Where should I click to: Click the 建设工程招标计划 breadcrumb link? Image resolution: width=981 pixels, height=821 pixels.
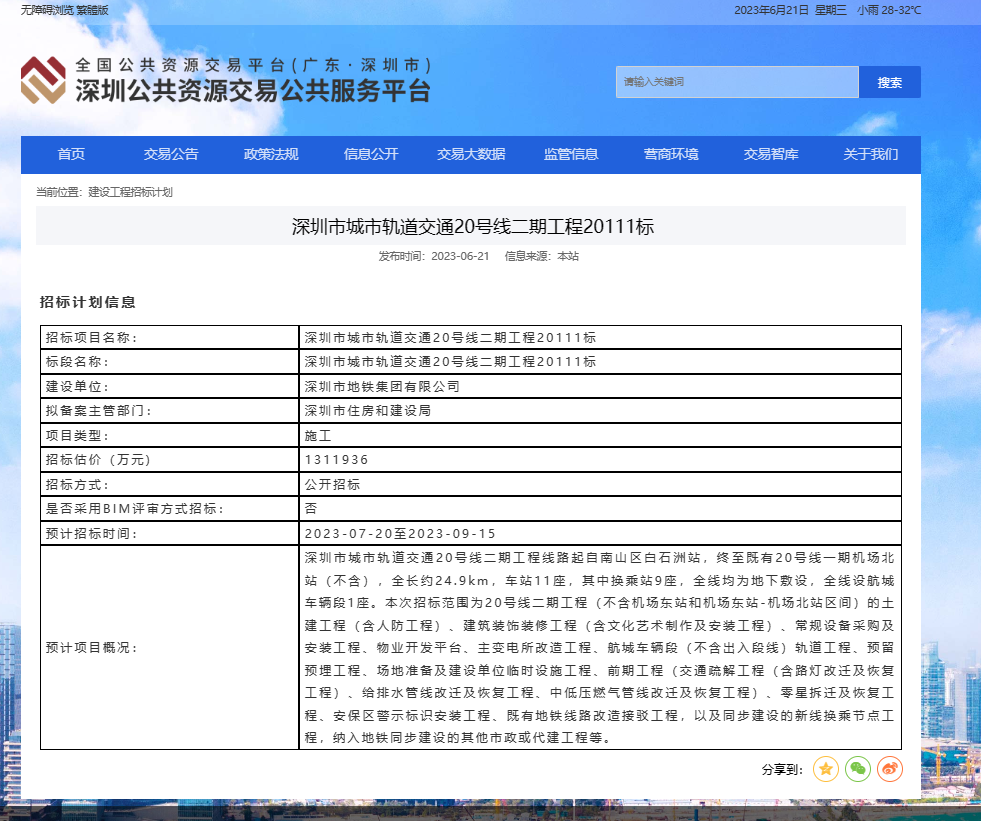pos(130,192)
